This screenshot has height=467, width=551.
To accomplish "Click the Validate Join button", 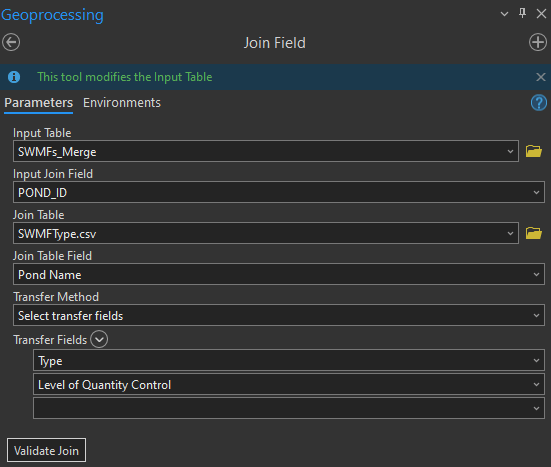I will pyautogui.click(x=46, y=450).
